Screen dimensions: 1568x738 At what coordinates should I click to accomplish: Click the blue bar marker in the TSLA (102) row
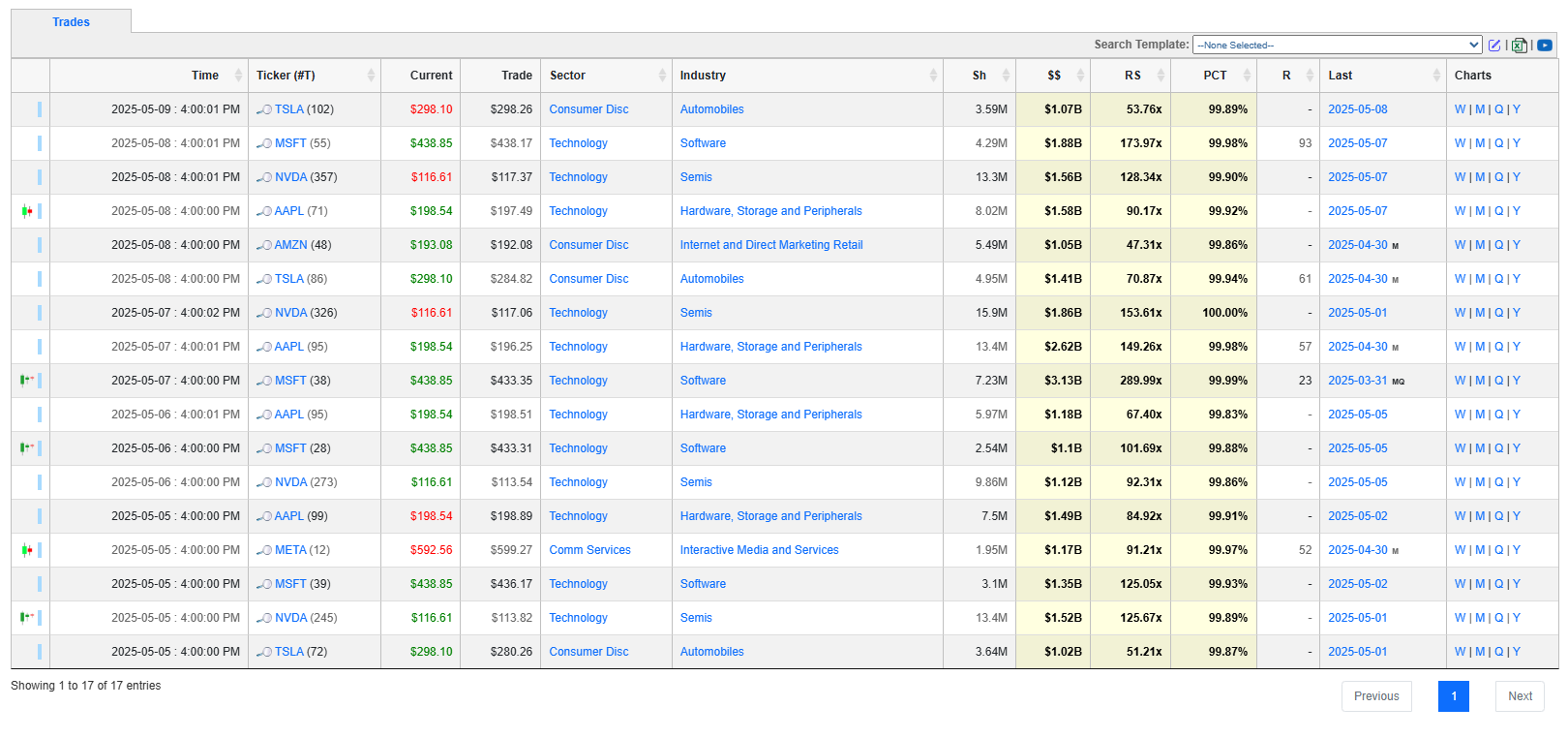pos(40,109)
